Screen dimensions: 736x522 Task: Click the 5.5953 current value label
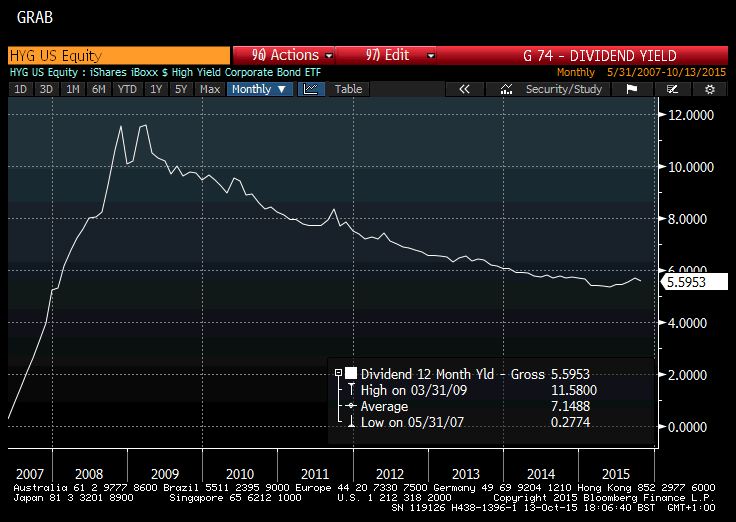tap(694, 282)
